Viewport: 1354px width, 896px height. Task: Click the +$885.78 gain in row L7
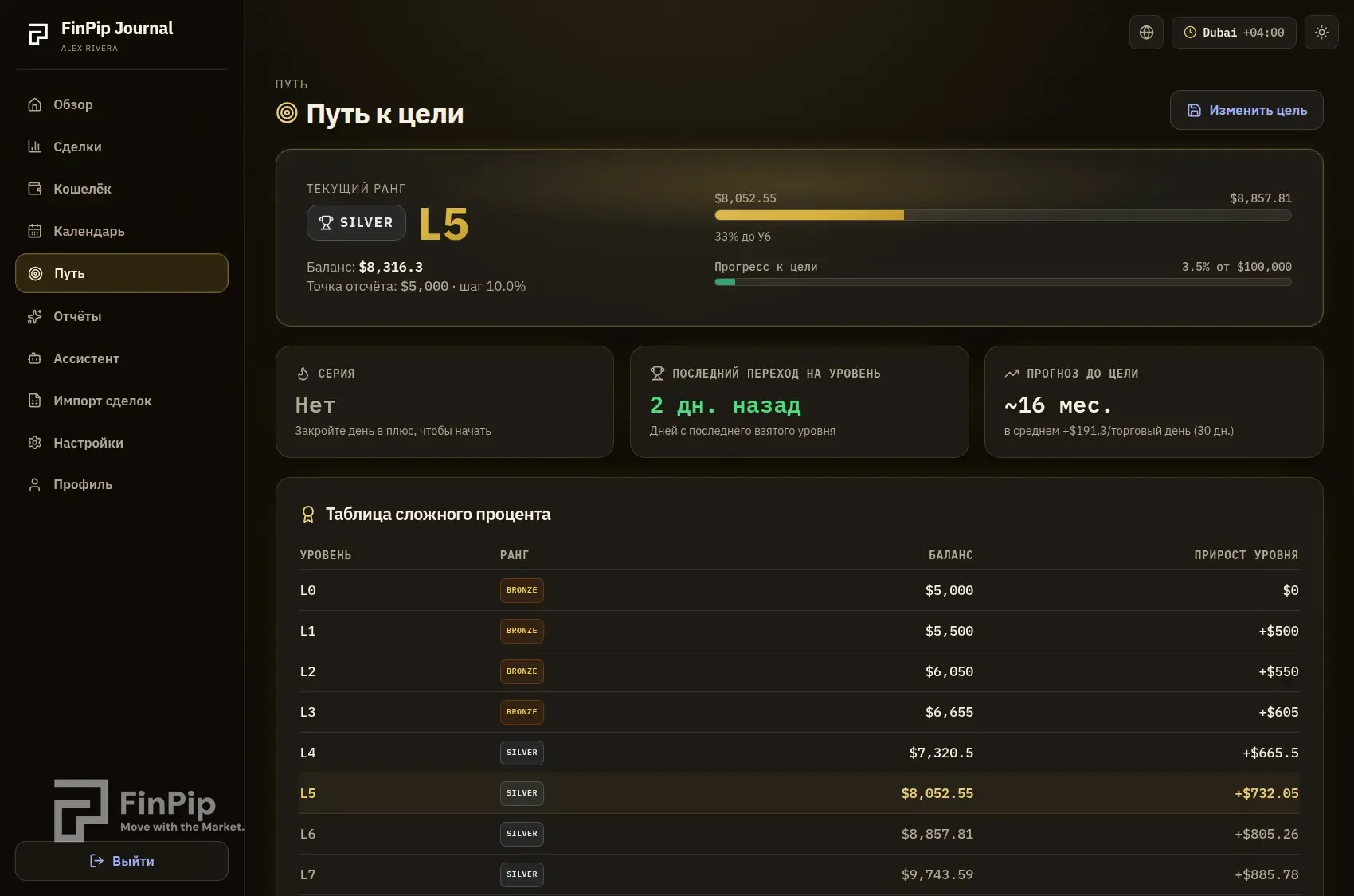(x=1266, y=874)
